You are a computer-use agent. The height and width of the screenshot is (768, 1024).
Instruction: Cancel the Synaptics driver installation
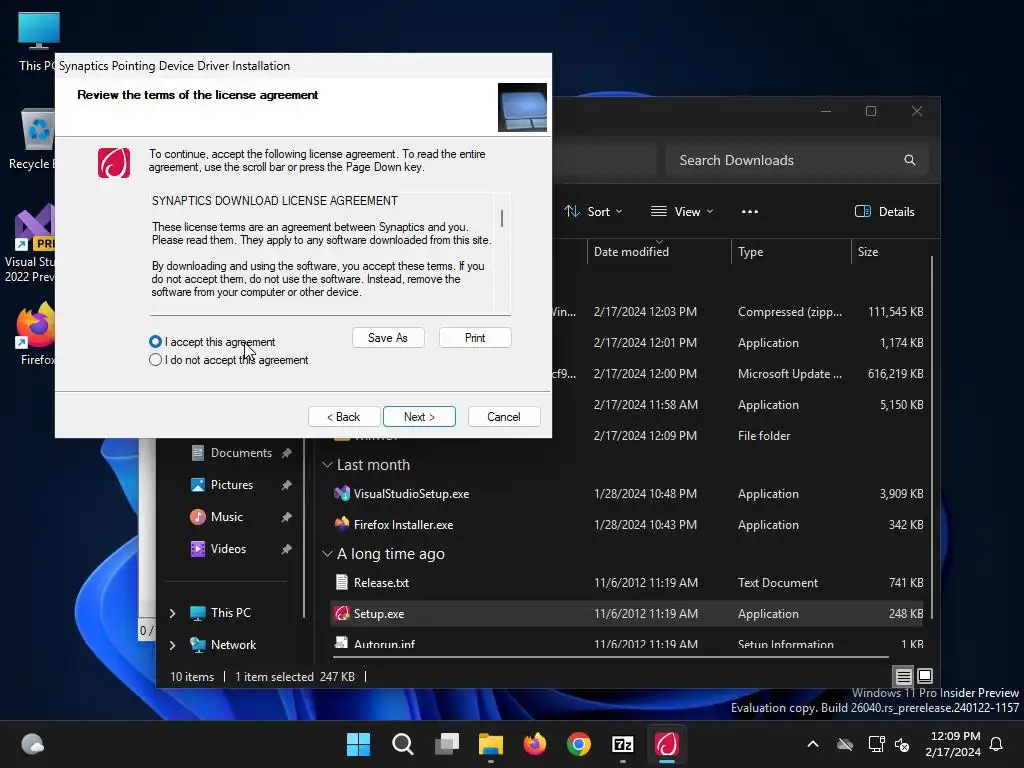point(504,417)
